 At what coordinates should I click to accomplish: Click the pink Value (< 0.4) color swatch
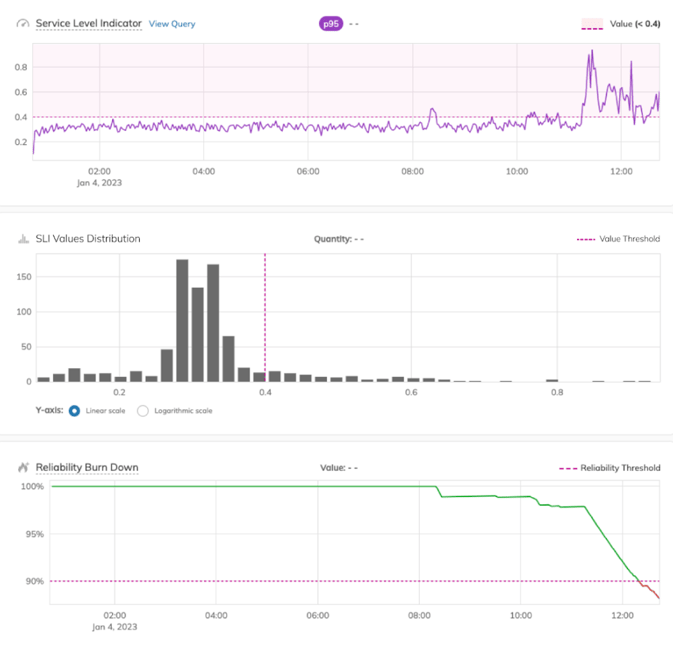coord(591,21)
